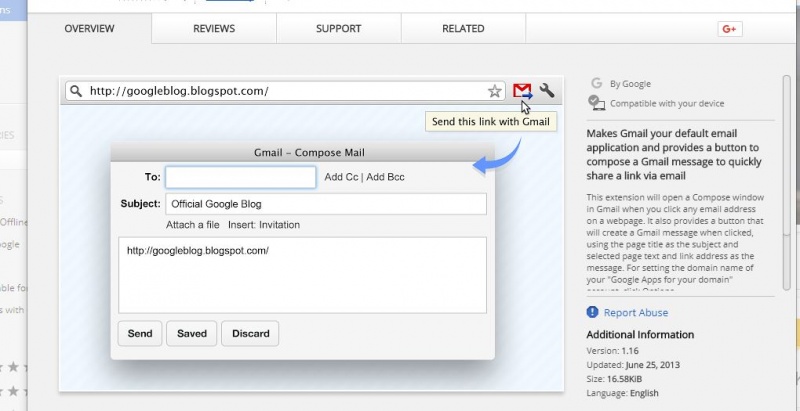Image resolution: width=800 pixels, height=411 pixels.
Task: Click the Additional Information heading
Action: point(640,335)
